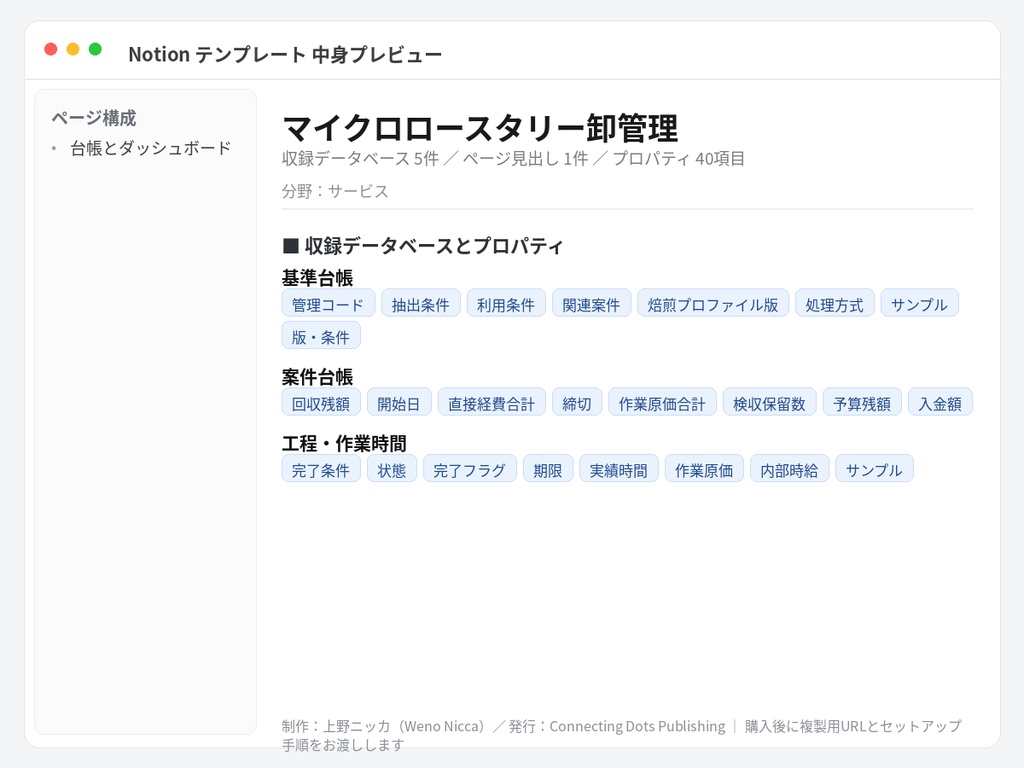Select the 完了フラグ property tag
1024x768 pixels.
[x=470, y=469]
